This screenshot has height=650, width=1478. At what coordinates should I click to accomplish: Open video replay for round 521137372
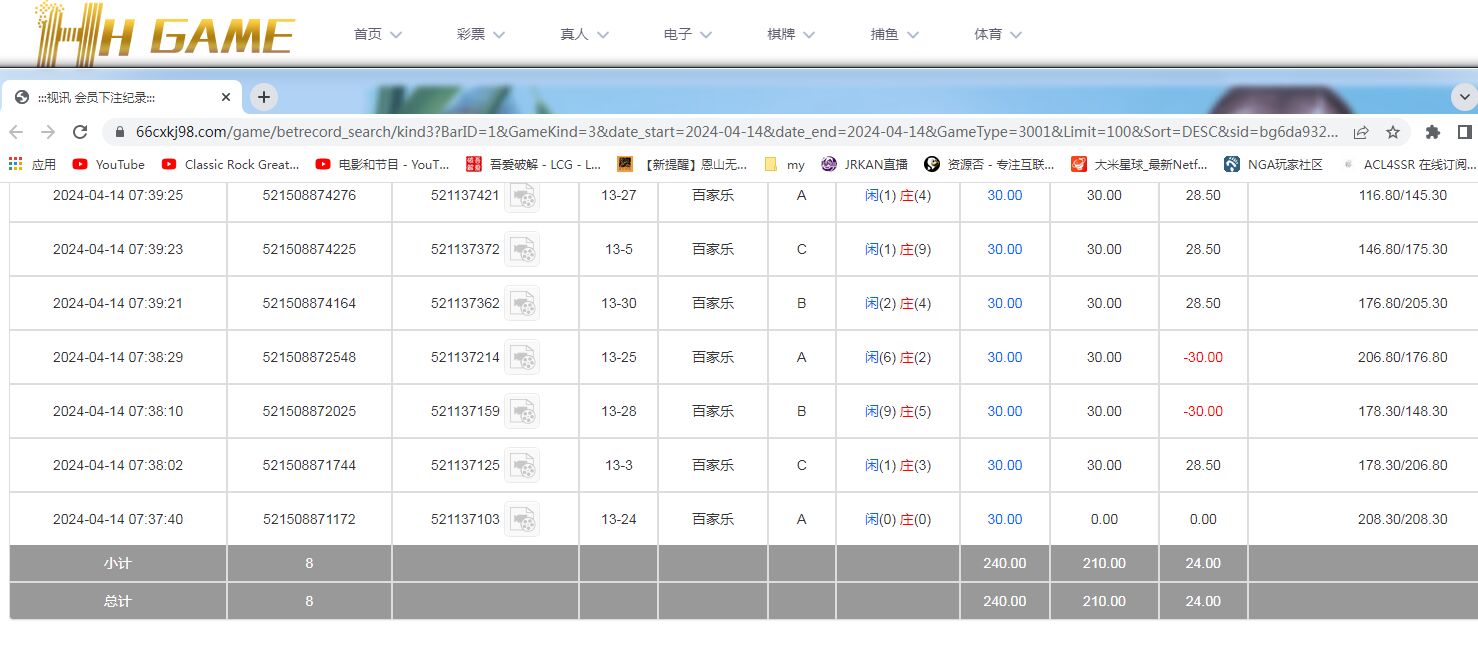click(521, 250)
